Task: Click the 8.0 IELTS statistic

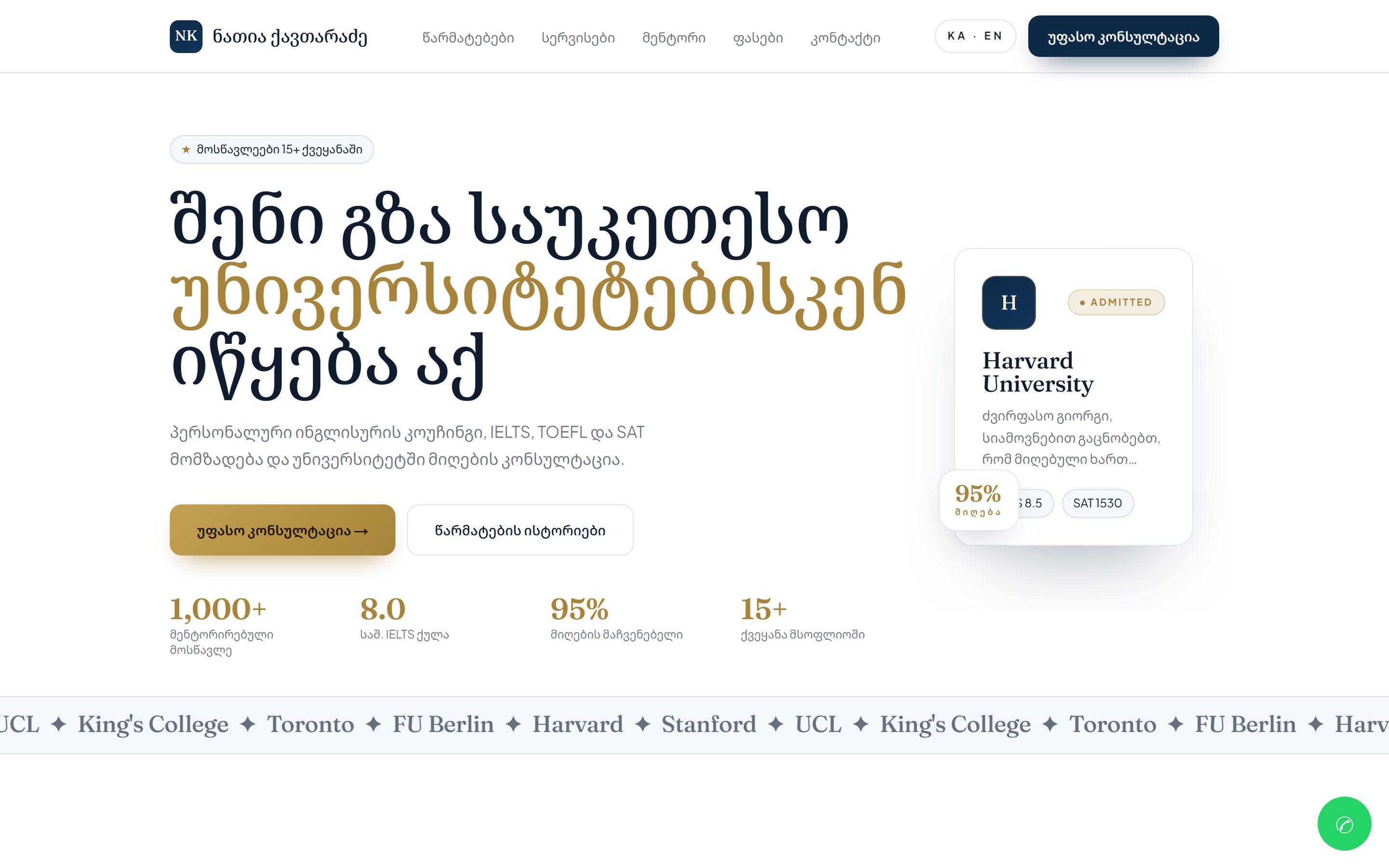Action: coord(405,618)
